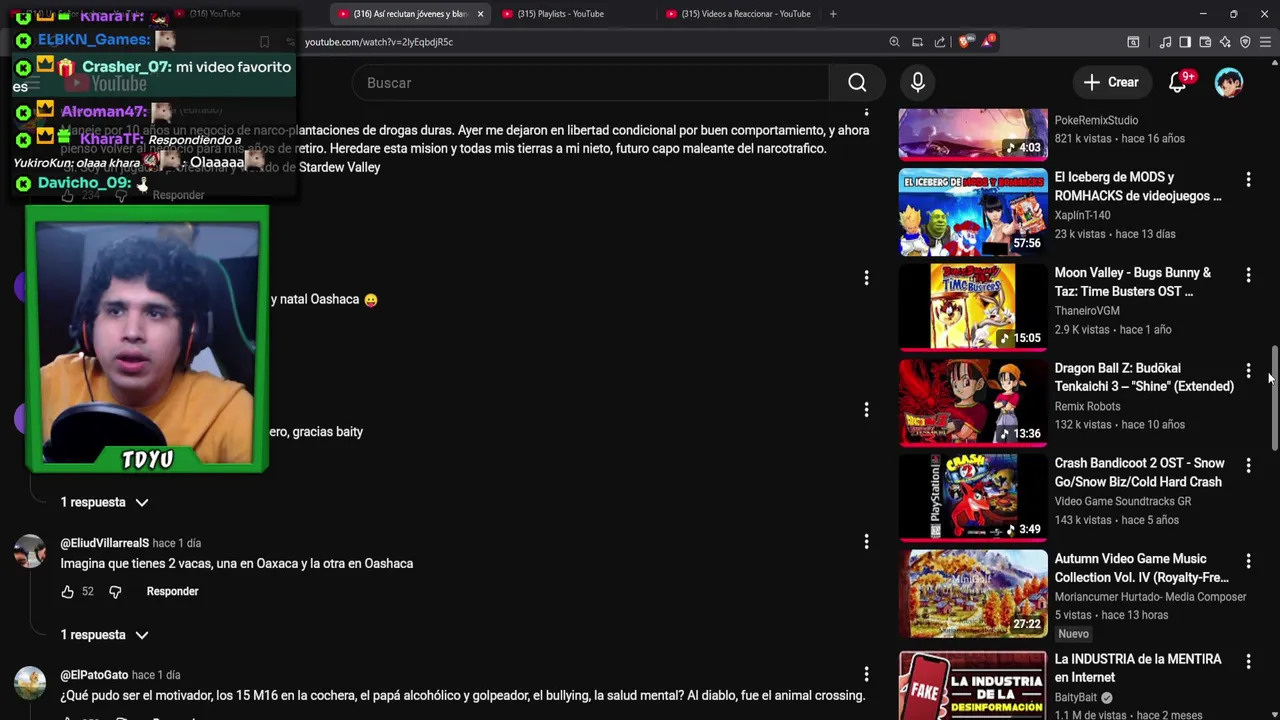Open 'Crash Bandicoot 2 OST - Snow Go' video title
Image resolution: width=1280 pixels, height=720 pixels.
[x=1139, y=472]
